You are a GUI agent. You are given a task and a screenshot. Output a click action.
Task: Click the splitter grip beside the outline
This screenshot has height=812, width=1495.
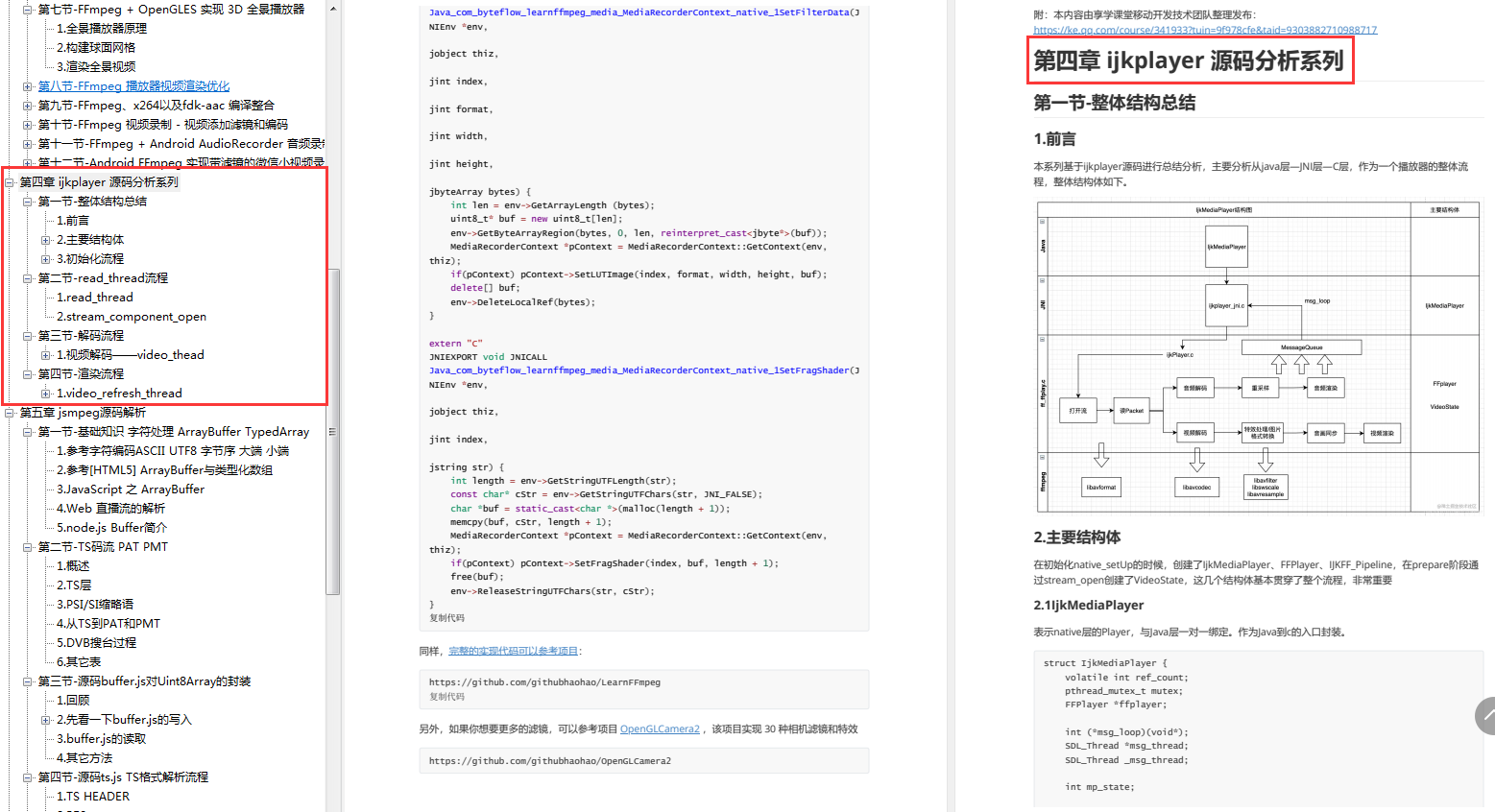[x=332, y=432]
